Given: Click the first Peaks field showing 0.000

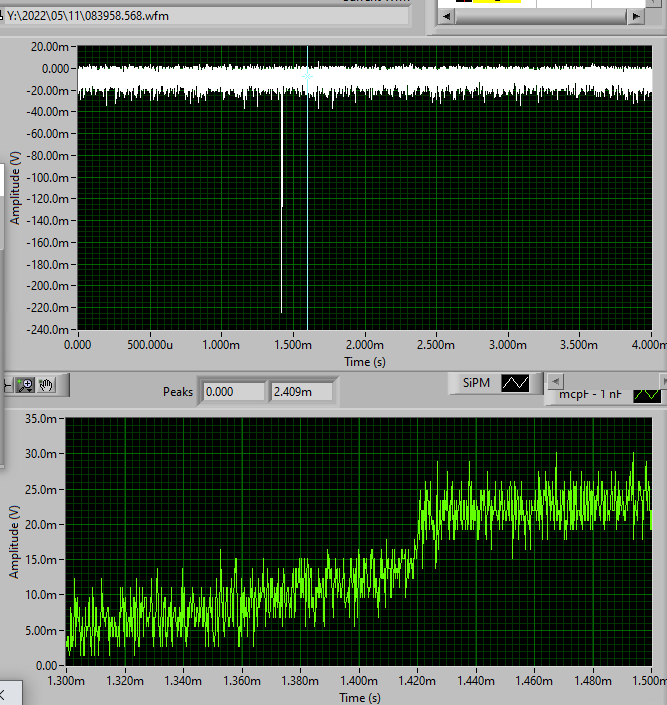Looking at the screenshot, I should [232, 392].
